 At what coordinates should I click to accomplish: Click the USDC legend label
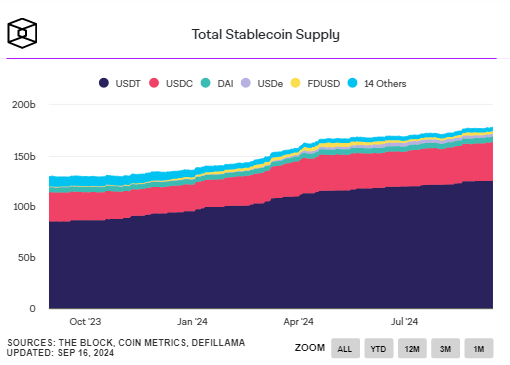(x=179, y=83)
